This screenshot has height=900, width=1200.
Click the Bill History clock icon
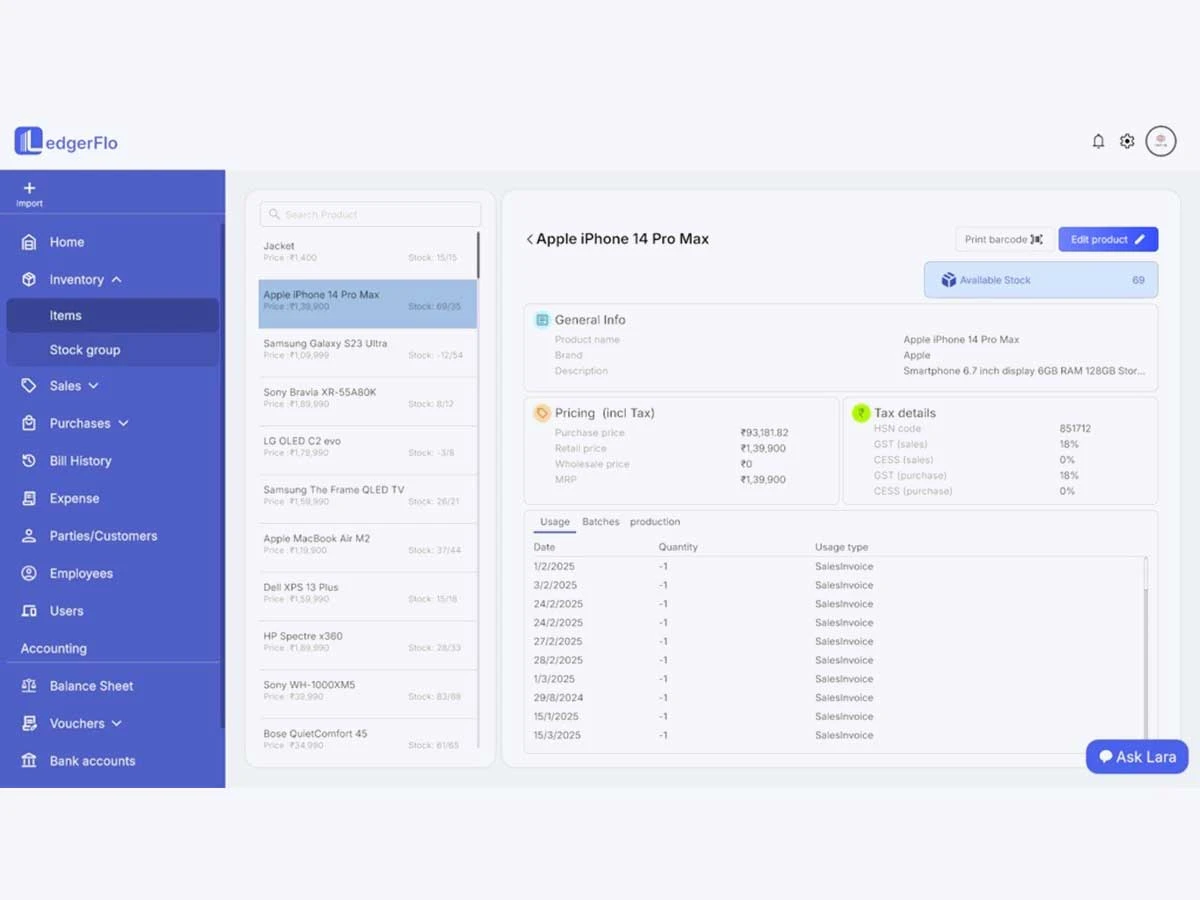(29, 461)
